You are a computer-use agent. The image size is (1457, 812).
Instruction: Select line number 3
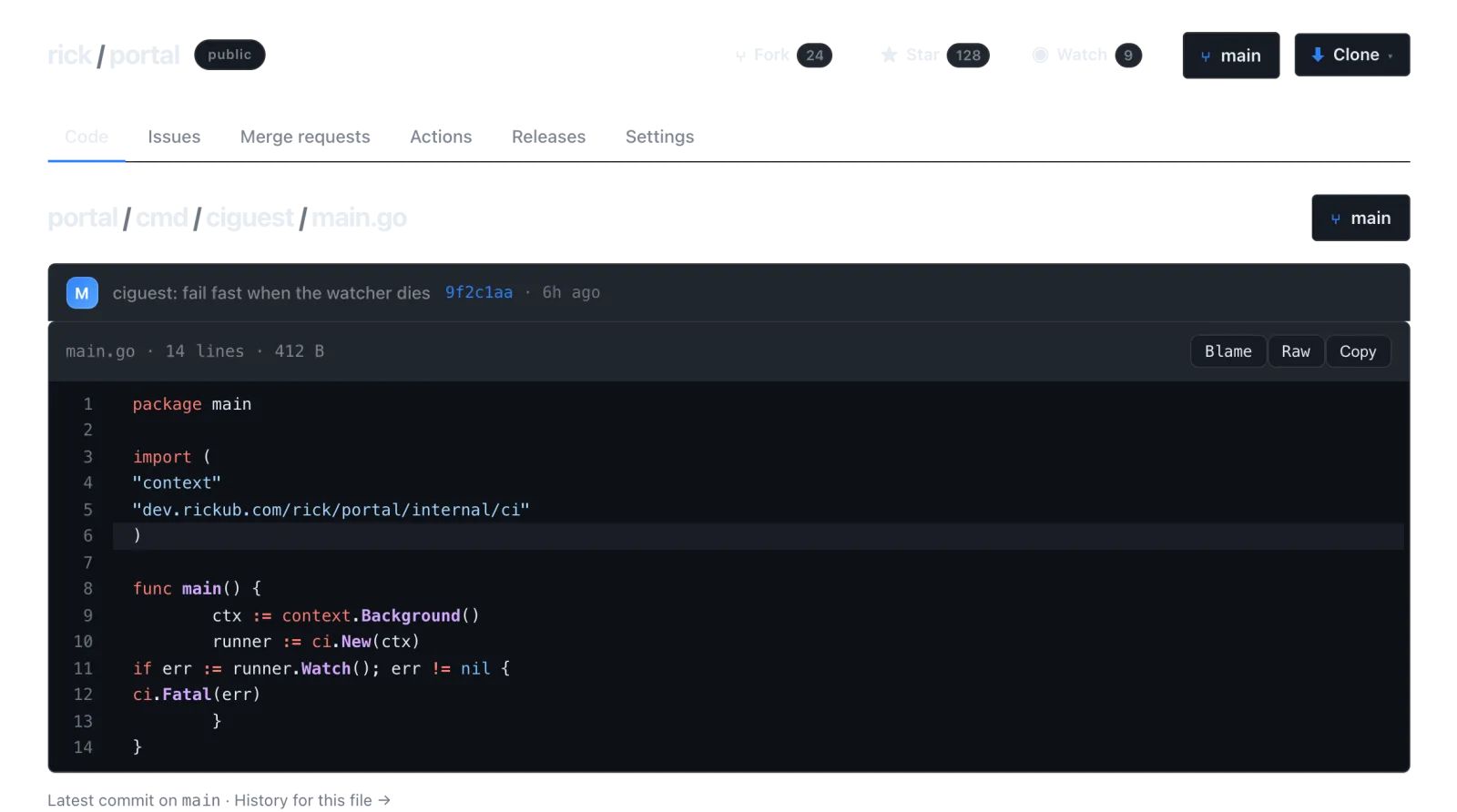click(88, 457)
